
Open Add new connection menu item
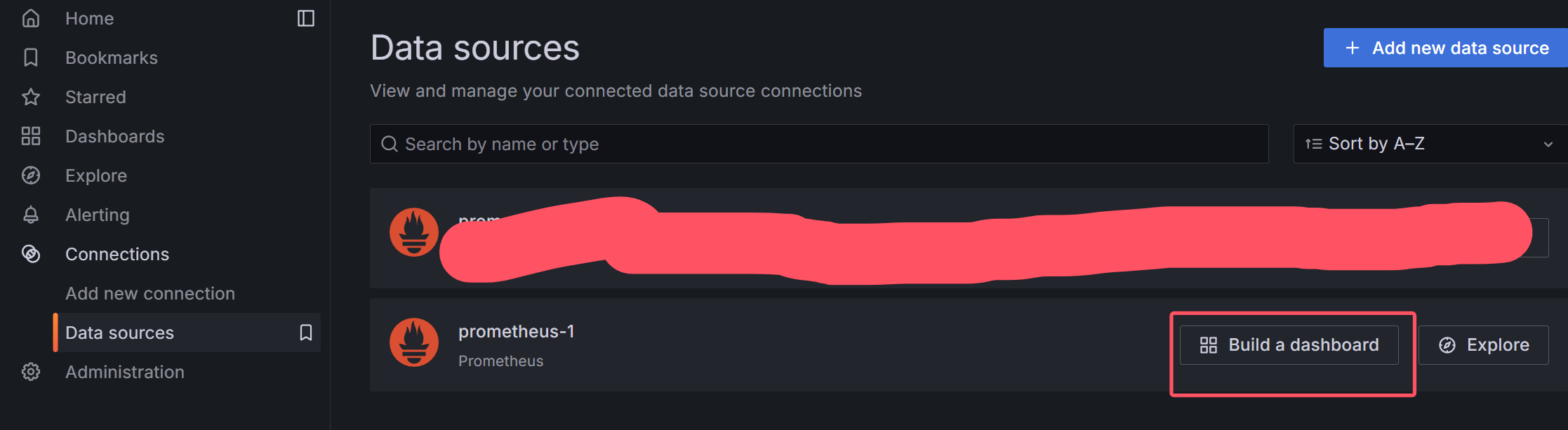(x=150, y=293)
